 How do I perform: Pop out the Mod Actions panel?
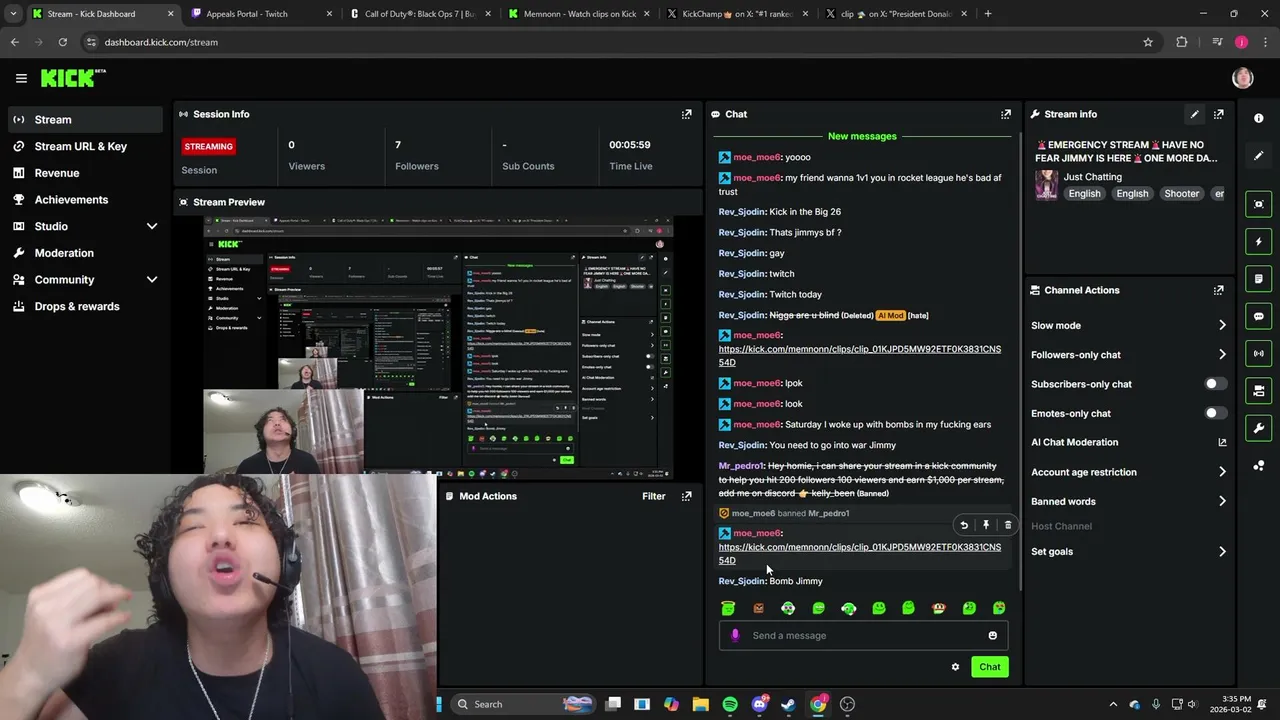pyautogui.click(x=686, y=496)
